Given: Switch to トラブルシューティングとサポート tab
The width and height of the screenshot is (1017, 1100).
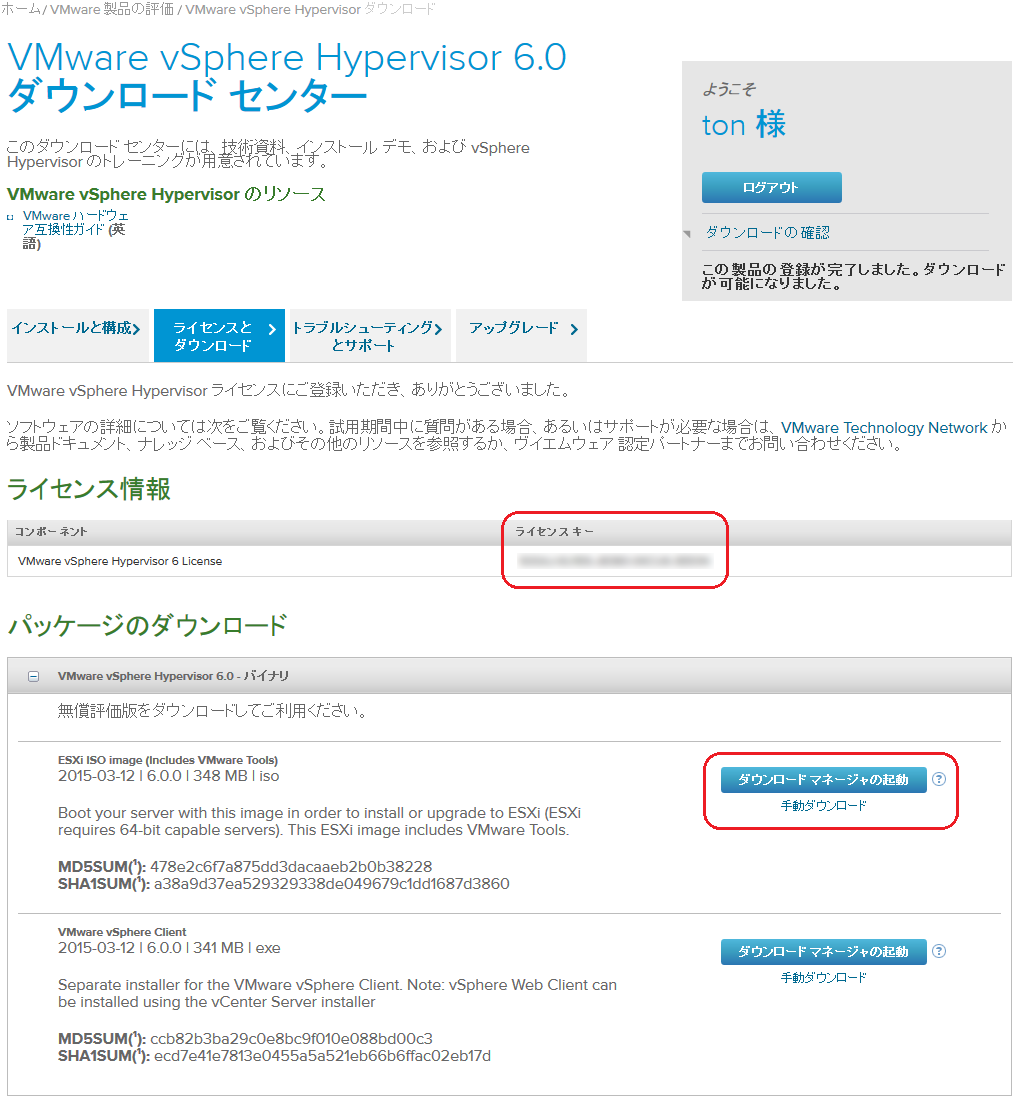Looking at the screenshot, I should point(367,336).
